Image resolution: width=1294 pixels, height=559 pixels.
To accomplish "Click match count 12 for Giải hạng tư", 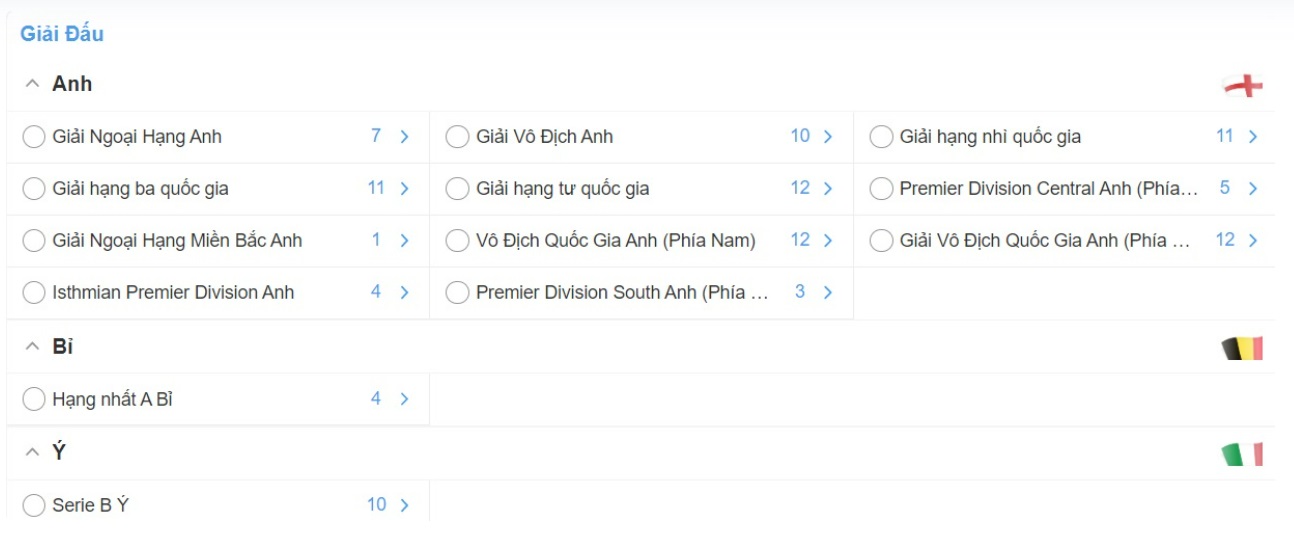I will click(800, 188).
